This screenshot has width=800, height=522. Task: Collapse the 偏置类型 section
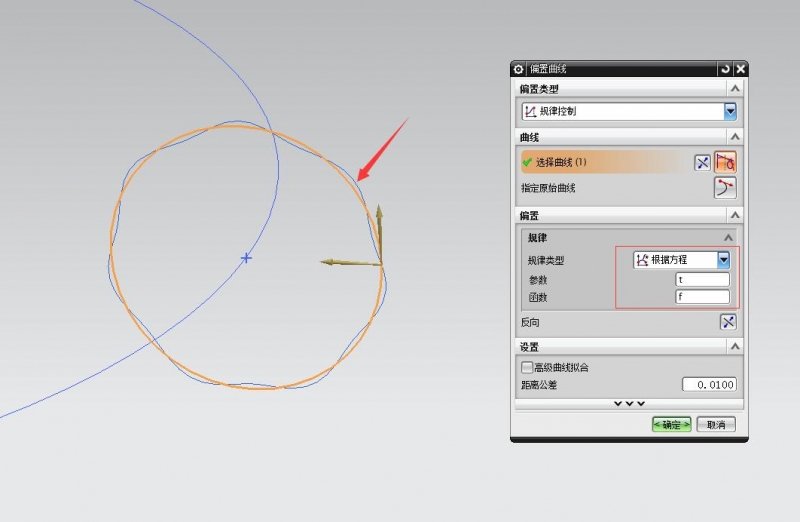(735, 90)
